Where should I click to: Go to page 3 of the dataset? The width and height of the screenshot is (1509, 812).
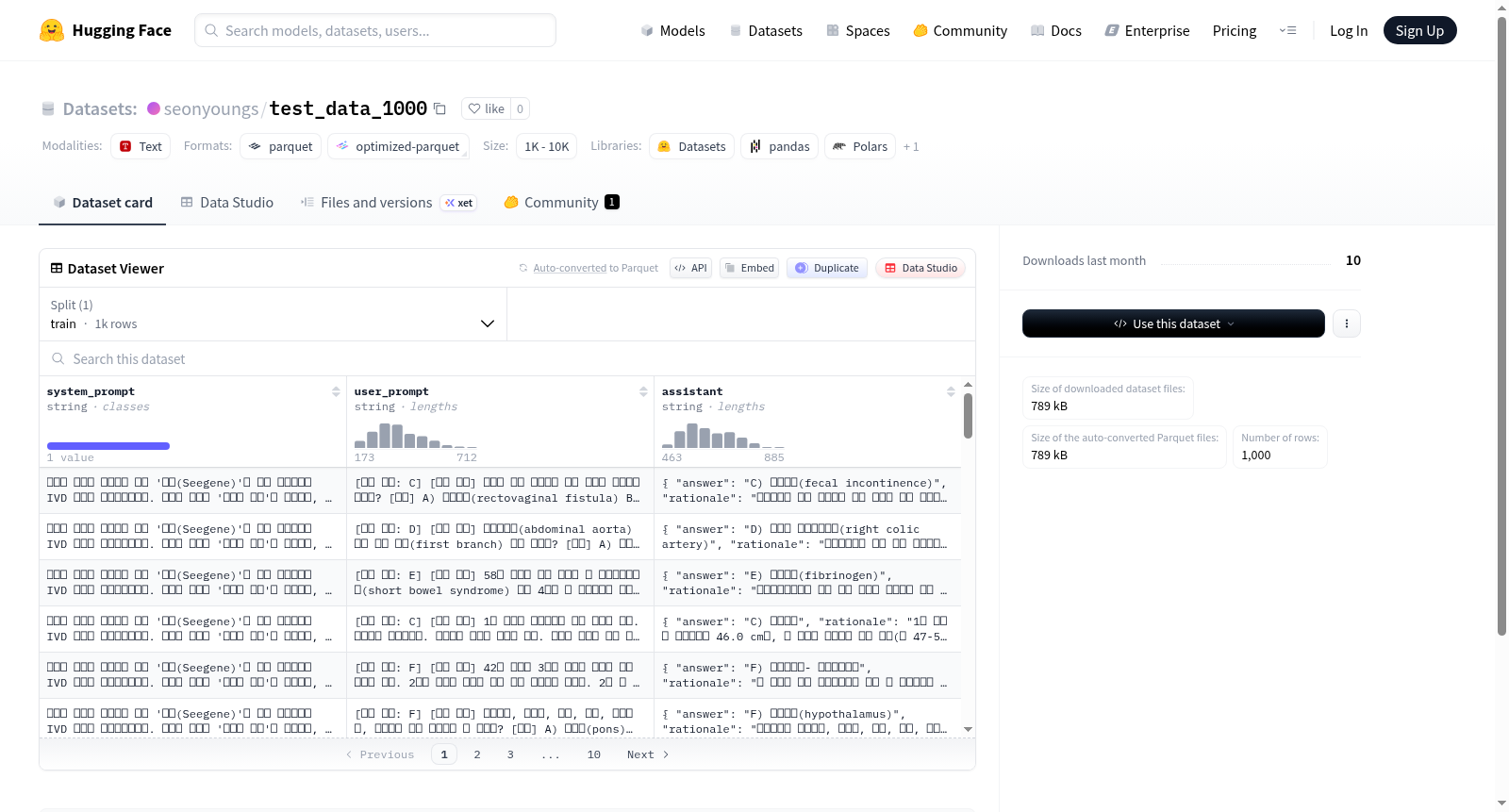click(x=510, y=754)
